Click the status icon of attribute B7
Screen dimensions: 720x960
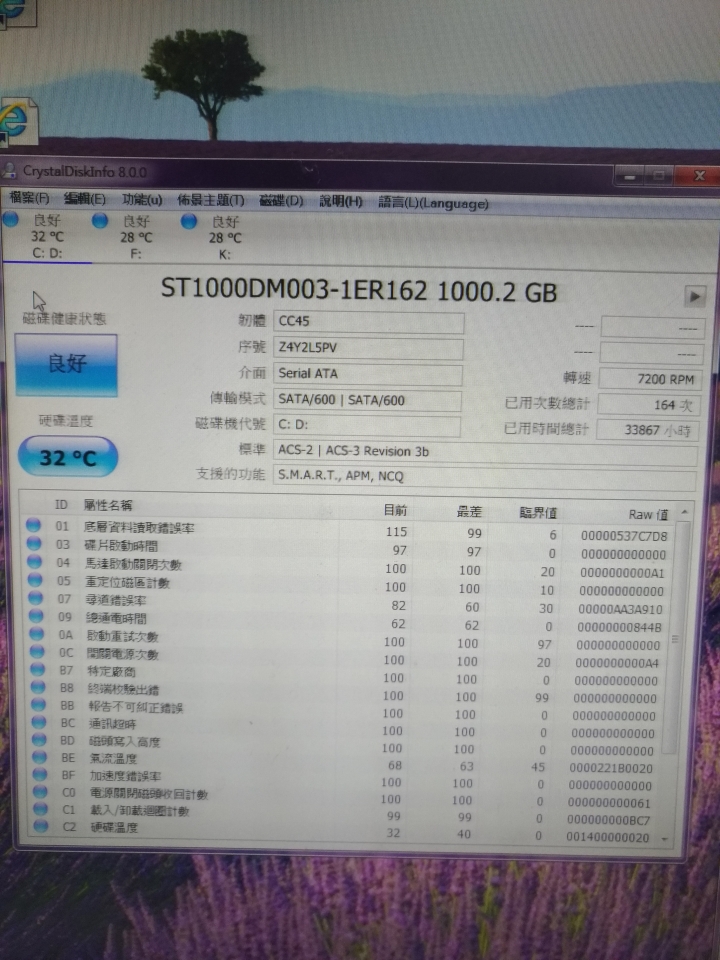pos(39,669)
